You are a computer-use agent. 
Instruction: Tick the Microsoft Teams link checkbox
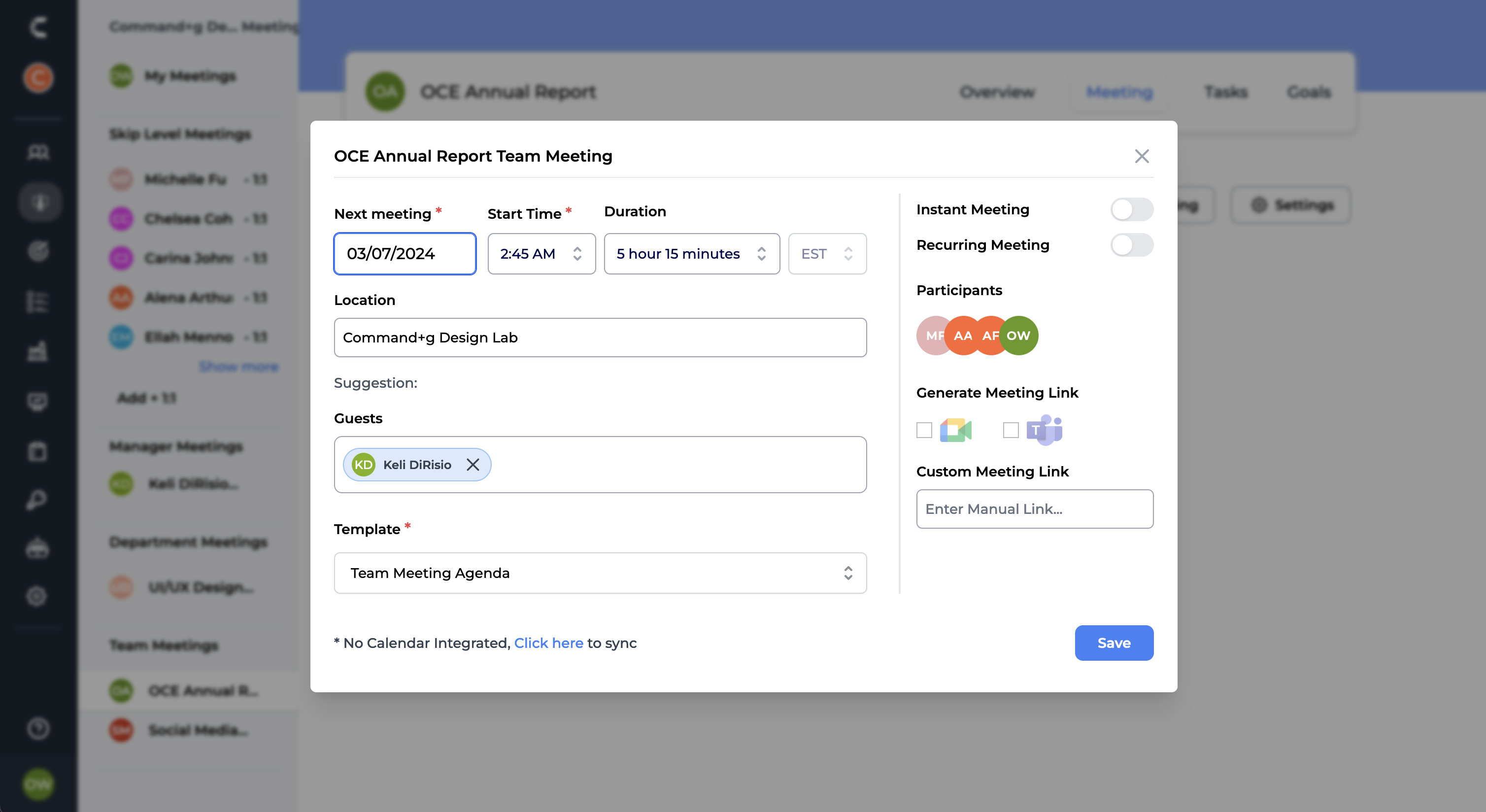[1011, 430]
